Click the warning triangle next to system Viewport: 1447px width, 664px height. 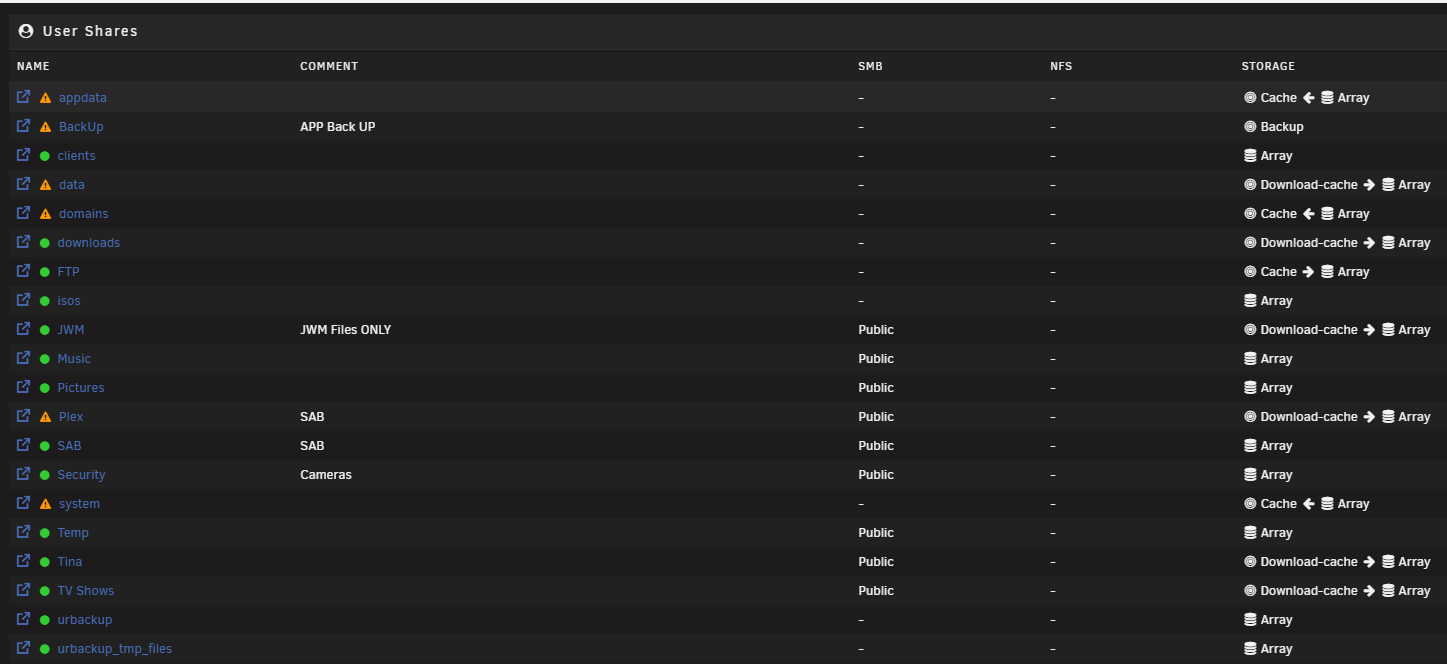point(45,504)
